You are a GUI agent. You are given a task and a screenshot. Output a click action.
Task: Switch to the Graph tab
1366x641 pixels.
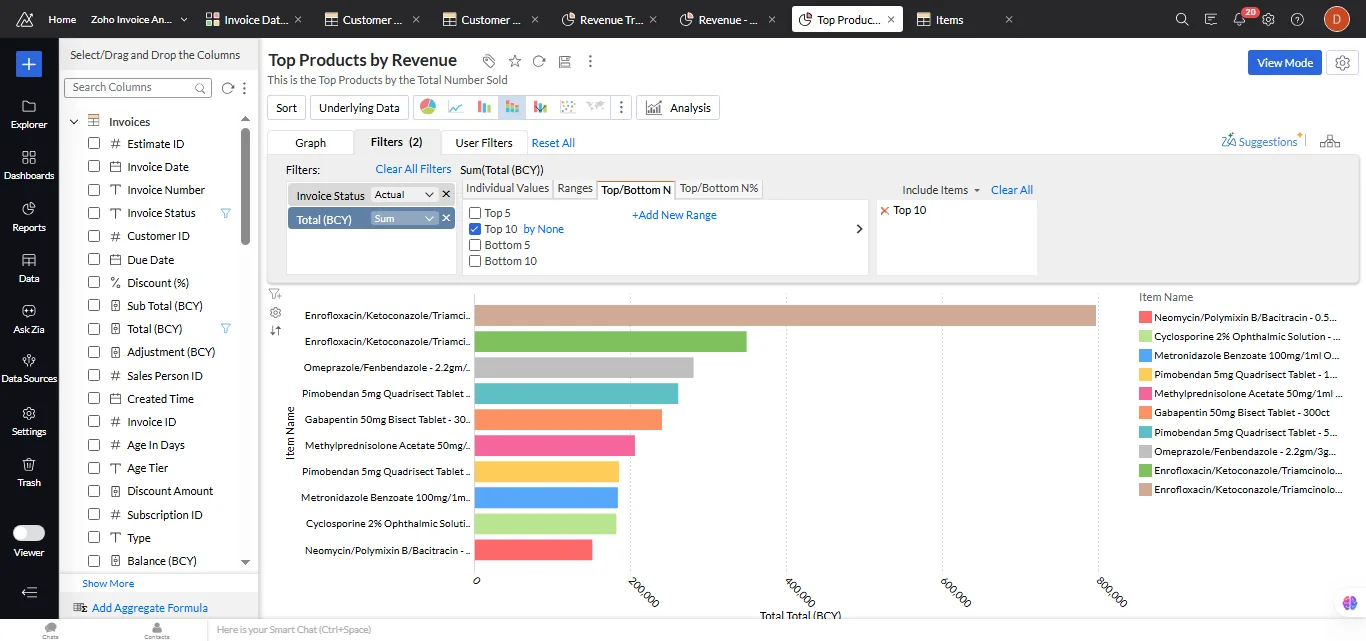coord(311,143)
